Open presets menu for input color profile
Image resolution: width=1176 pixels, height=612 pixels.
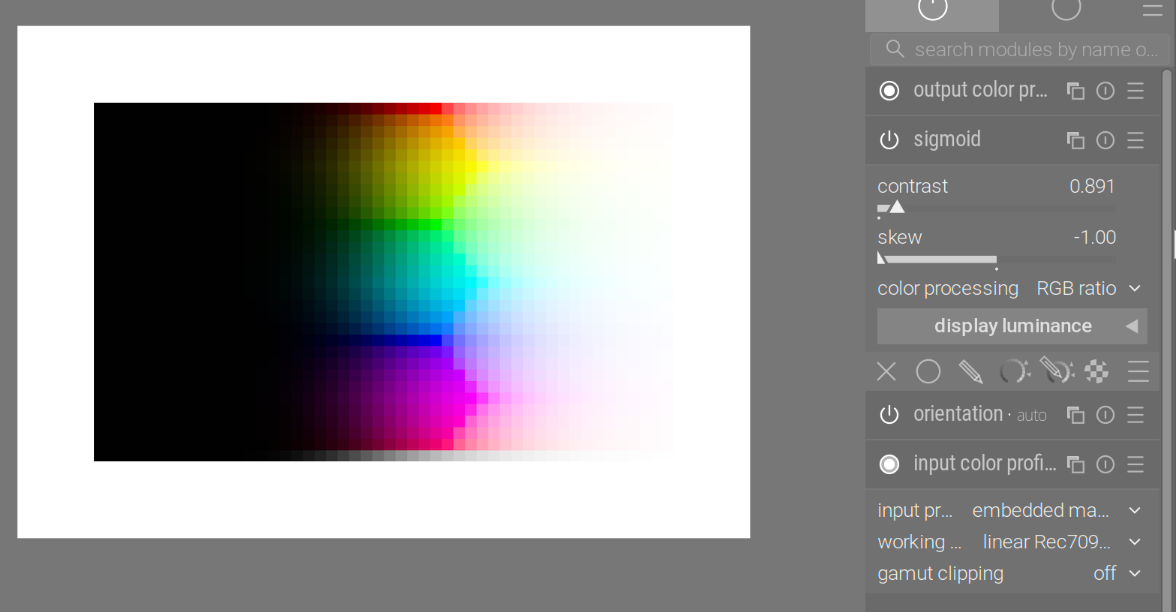(x=1136, y=464)
